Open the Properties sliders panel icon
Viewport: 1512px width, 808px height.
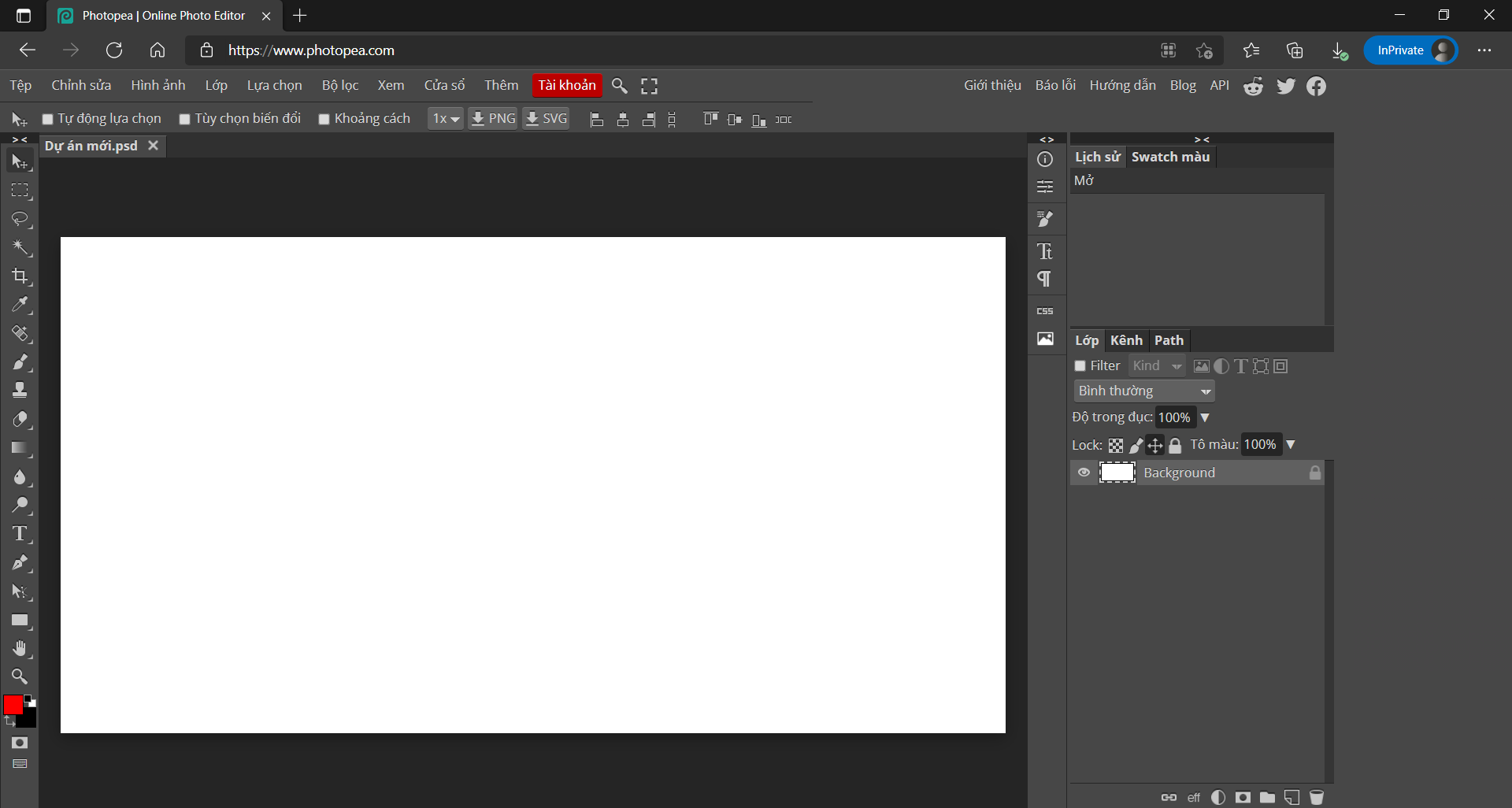click(x=1045, y=187)
